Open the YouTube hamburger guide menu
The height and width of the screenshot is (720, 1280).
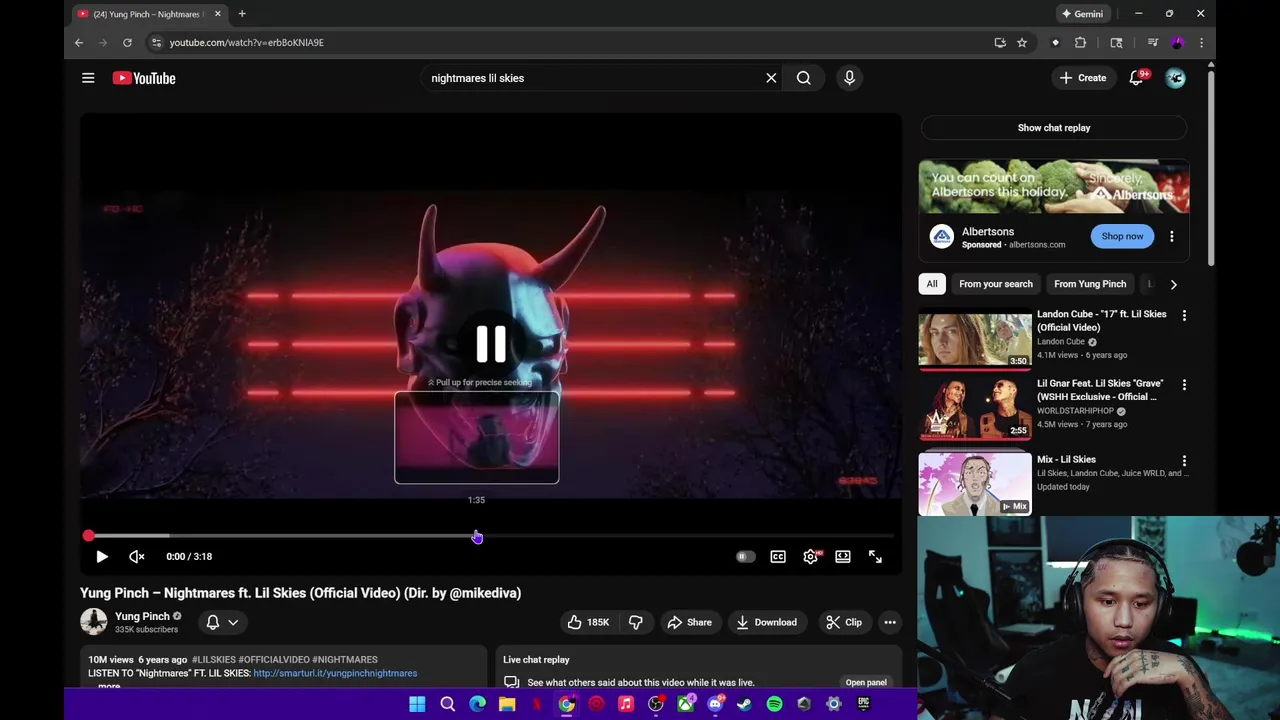88,78
